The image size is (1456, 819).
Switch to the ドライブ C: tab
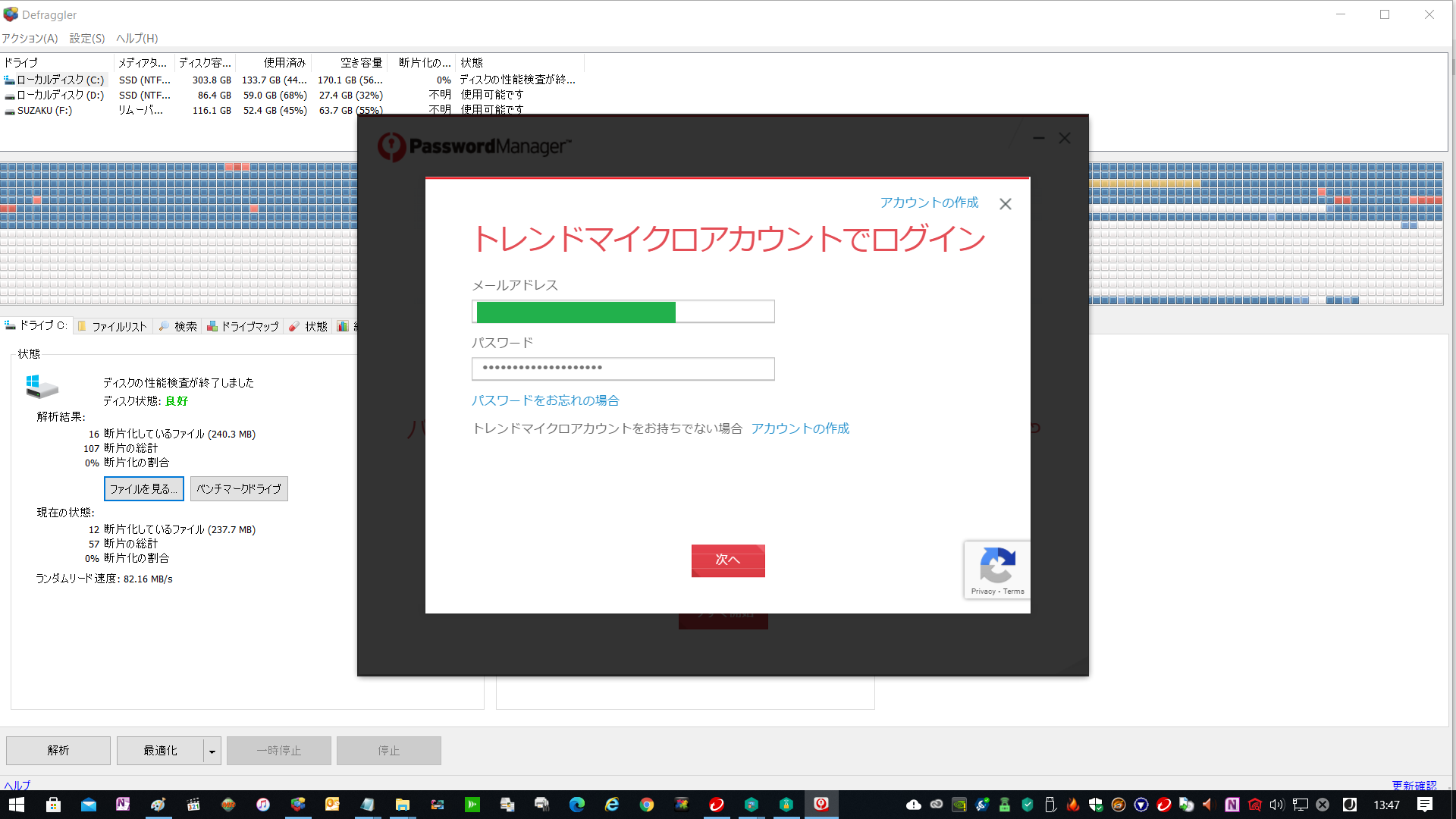(36, 325)
